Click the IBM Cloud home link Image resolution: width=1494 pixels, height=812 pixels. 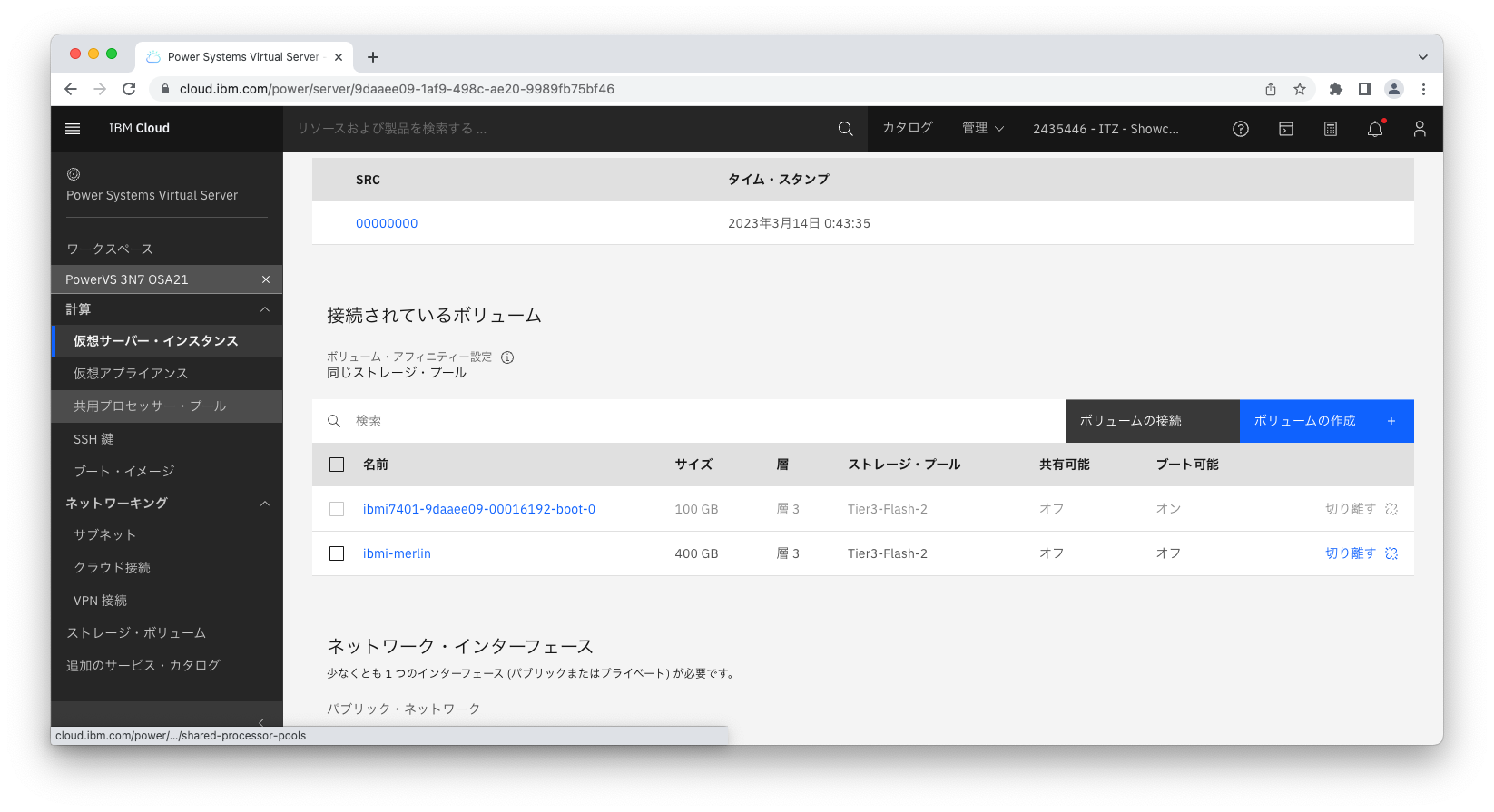tap(139, 129)
